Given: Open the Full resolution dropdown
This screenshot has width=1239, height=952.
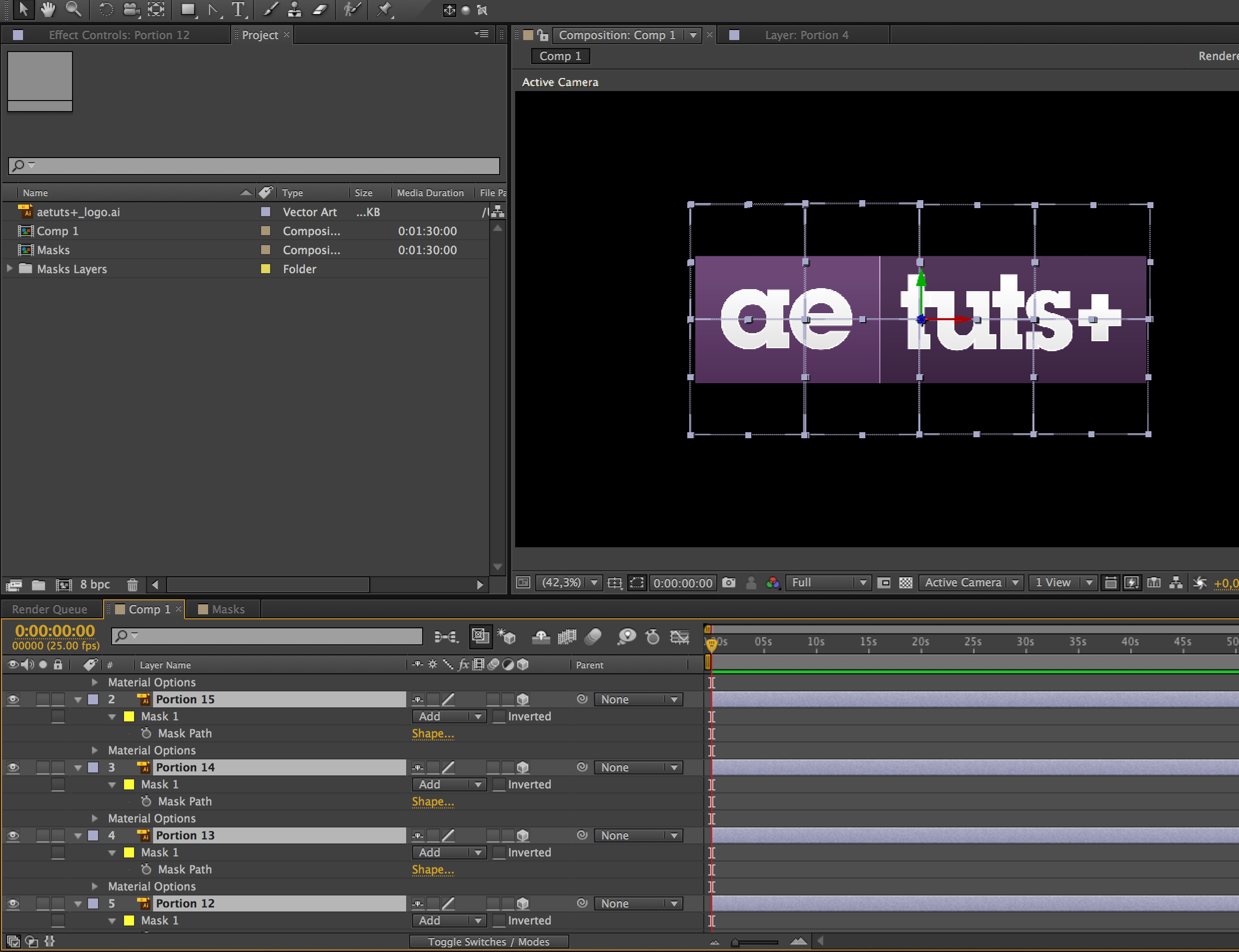Looking at the screenshot, I should tap(828, 582).
